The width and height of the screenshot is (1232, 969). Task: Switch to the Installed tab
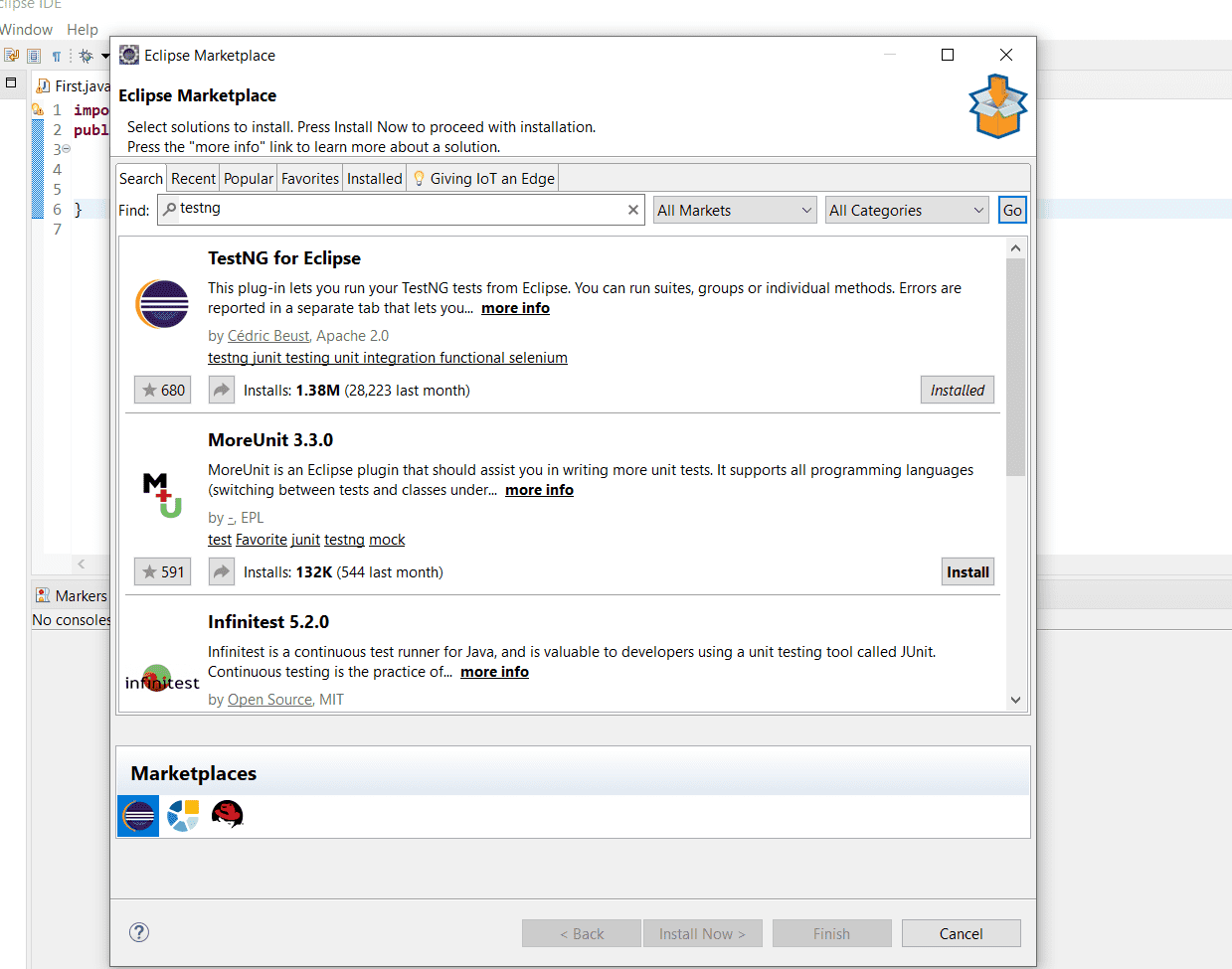pyautogui.click(x=375, y=178)
